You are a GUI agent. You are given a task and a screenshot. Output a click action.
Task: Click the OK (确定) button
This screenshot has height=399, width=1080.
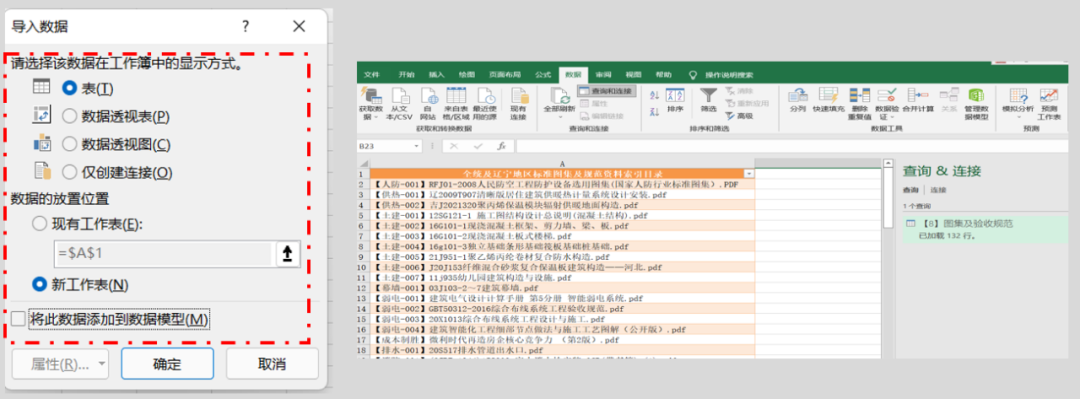point(167,365)
